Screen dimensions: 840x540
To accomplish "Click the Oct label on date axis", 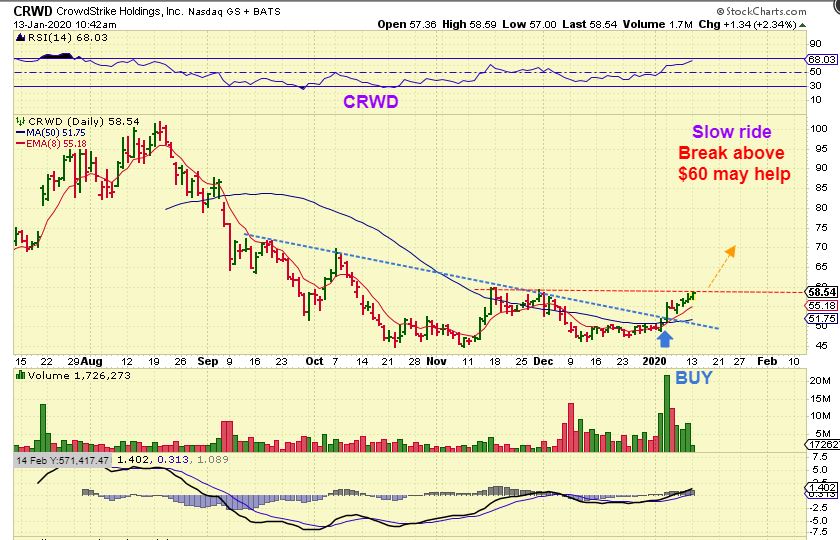I will (x=314, y=361).
